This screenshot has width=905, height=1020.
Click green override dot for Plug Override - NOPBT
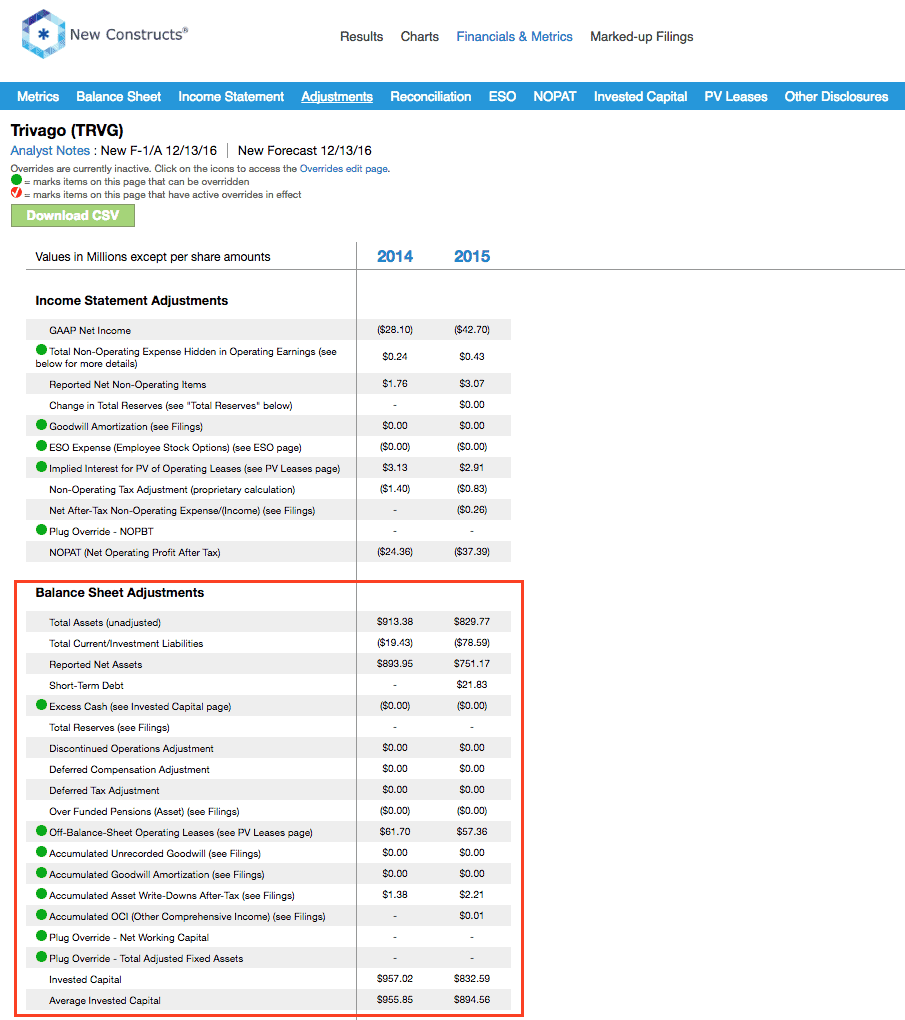pyautogui.click(x=42, y=530)
